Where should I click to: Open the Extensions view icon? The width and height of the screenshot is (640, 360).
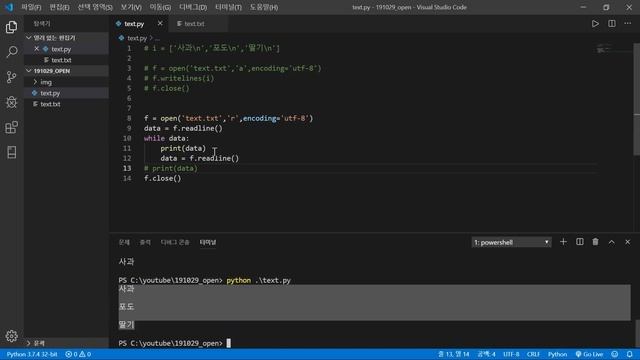click(x=11, y=127)
